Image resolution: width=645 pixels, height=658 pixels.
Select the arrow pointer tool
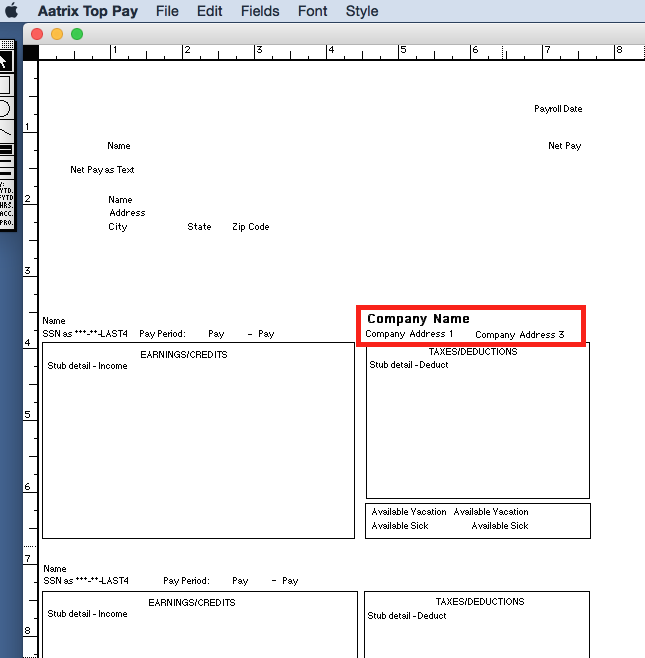point(6,62)
